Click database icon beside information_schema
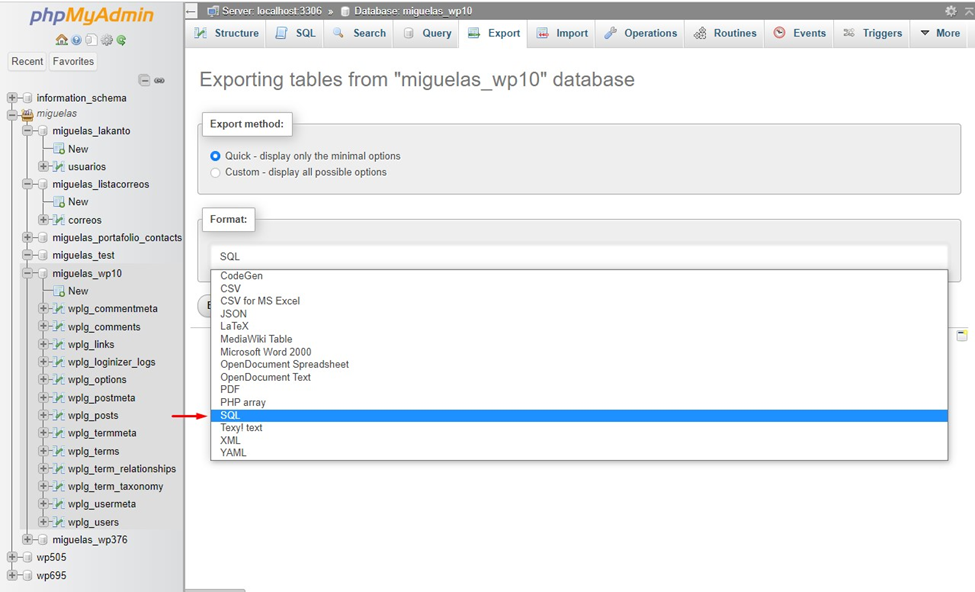 click(x=27, y=98)
